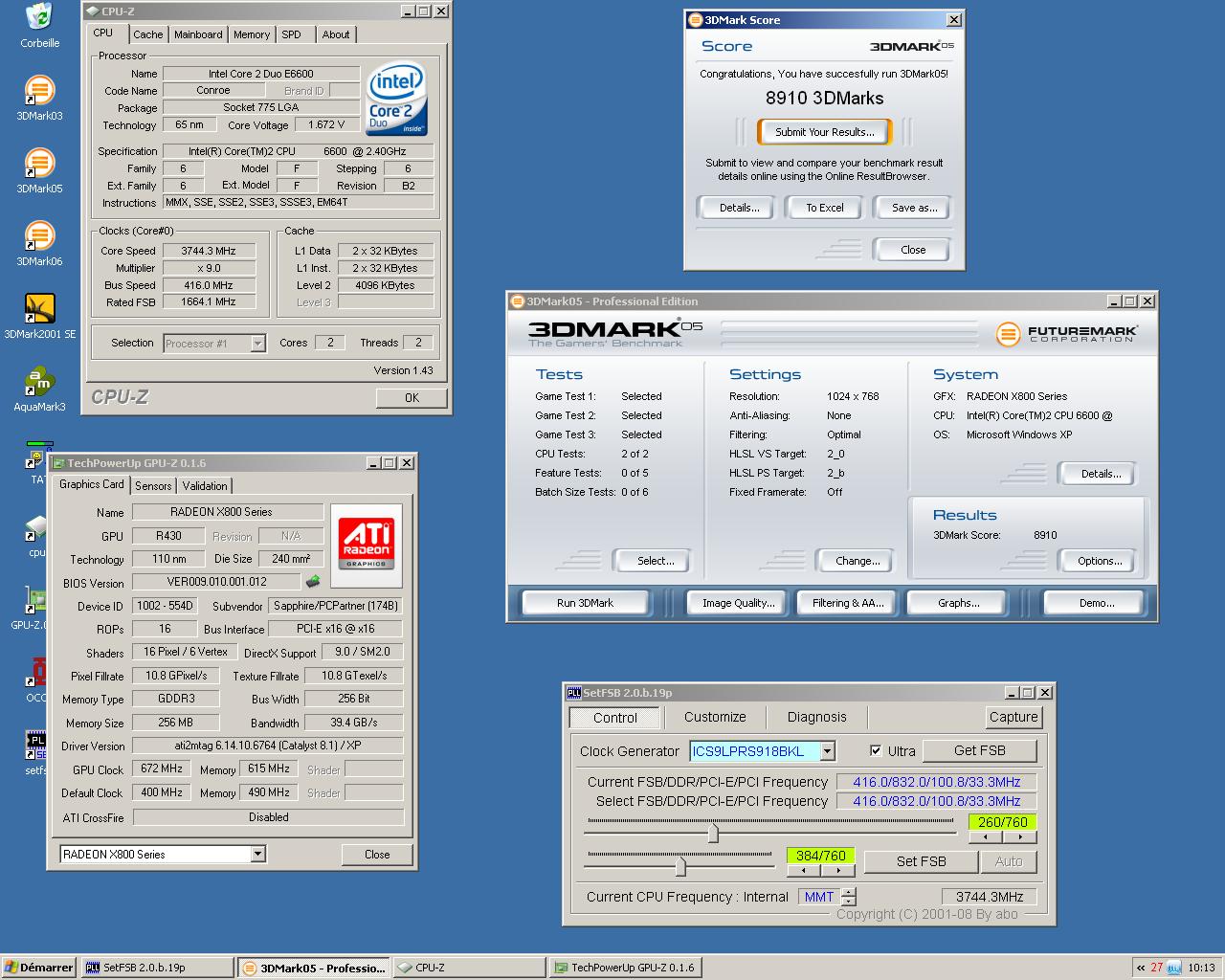Expand hidden tray icons with the chevron
This screenshot has width=1225, height=980.
click(x=1141, y=968)
